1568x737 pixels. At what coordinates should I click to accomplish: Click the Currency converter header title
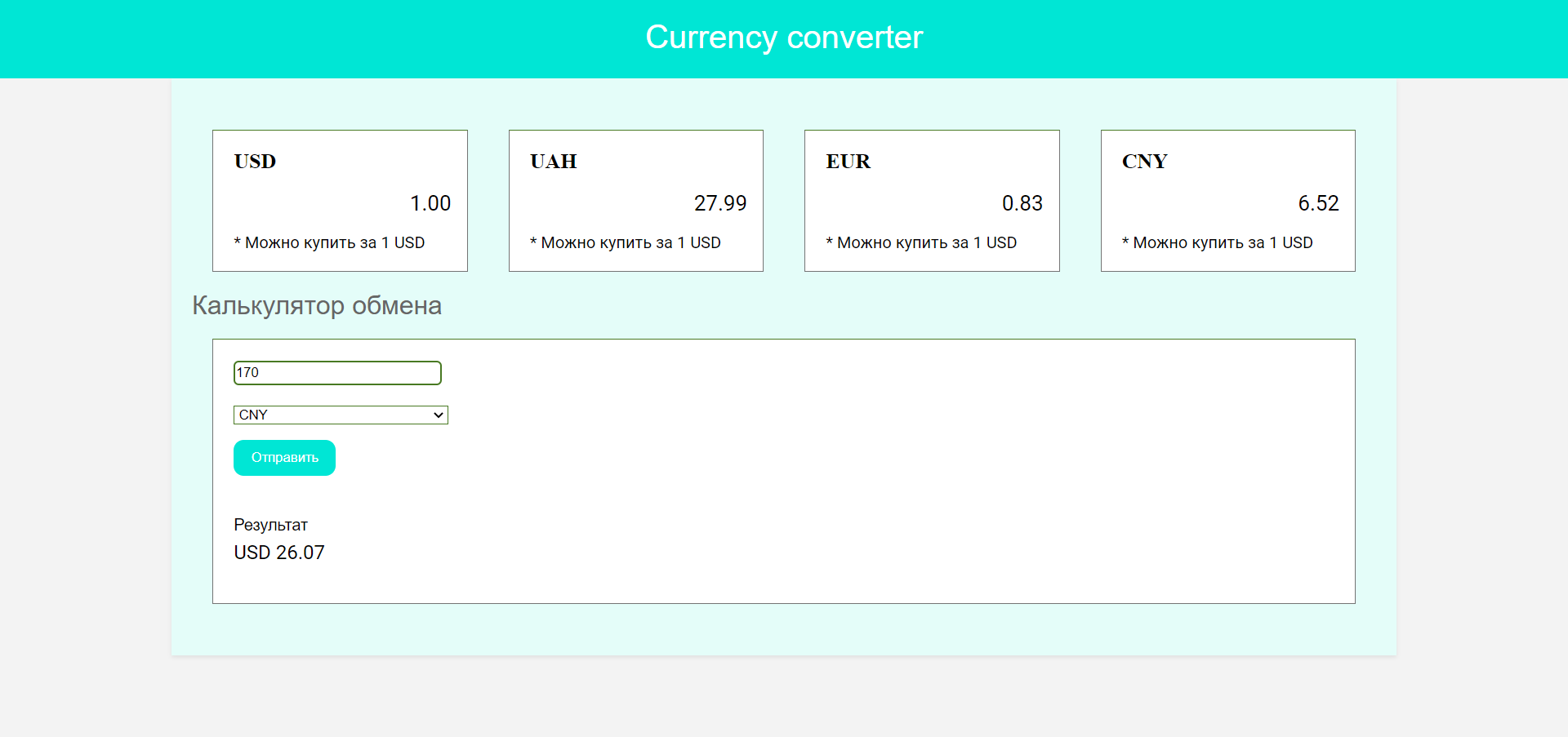[x=784, y=38]
